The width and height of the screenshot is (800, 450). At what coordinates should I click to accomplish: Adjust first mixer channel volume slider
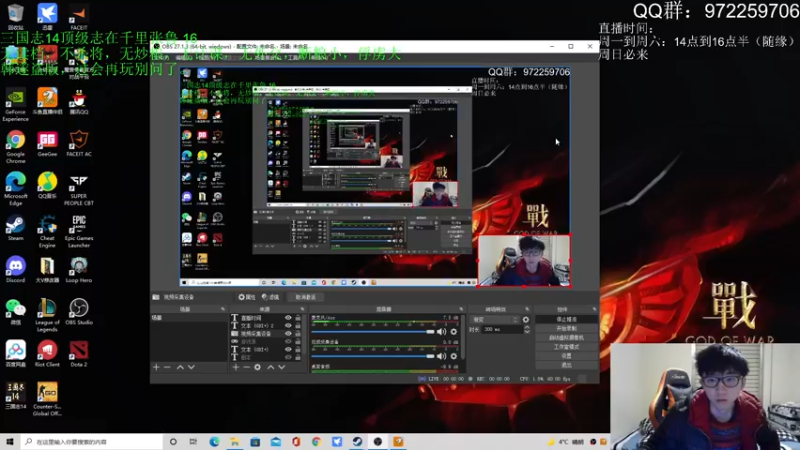coord(372,332)
